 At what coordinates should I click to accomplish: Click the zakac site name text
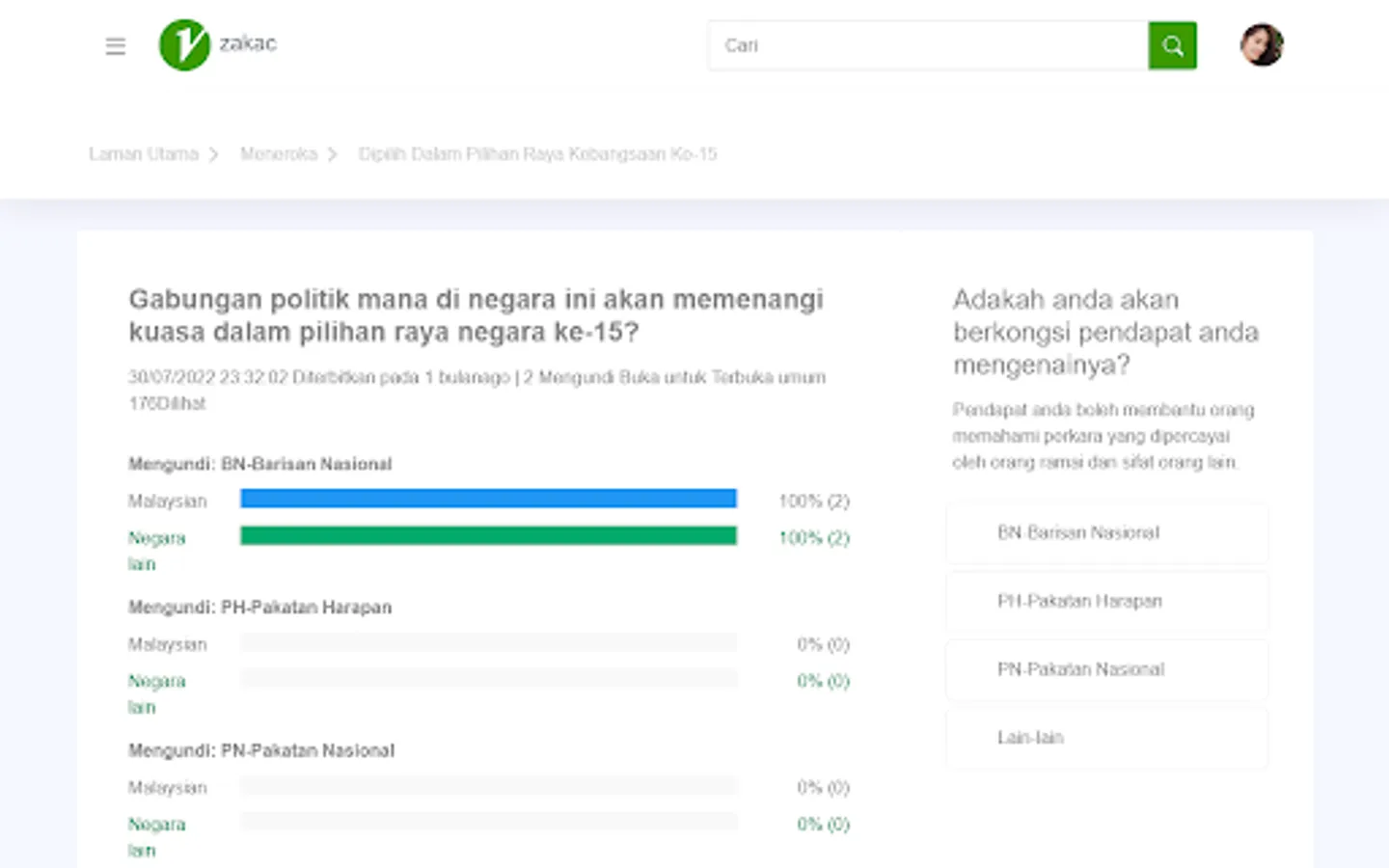248,43
